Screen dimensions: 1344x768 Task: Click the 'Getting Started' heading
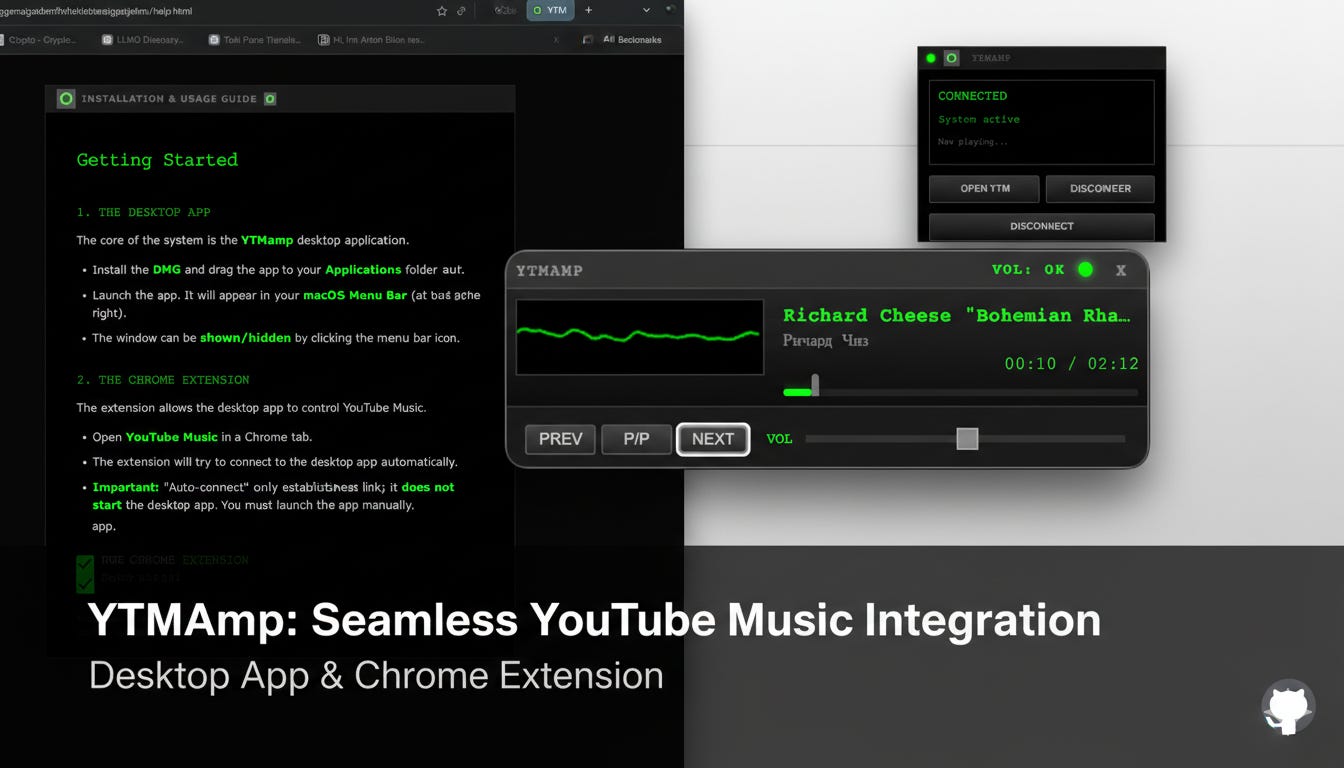157,160
